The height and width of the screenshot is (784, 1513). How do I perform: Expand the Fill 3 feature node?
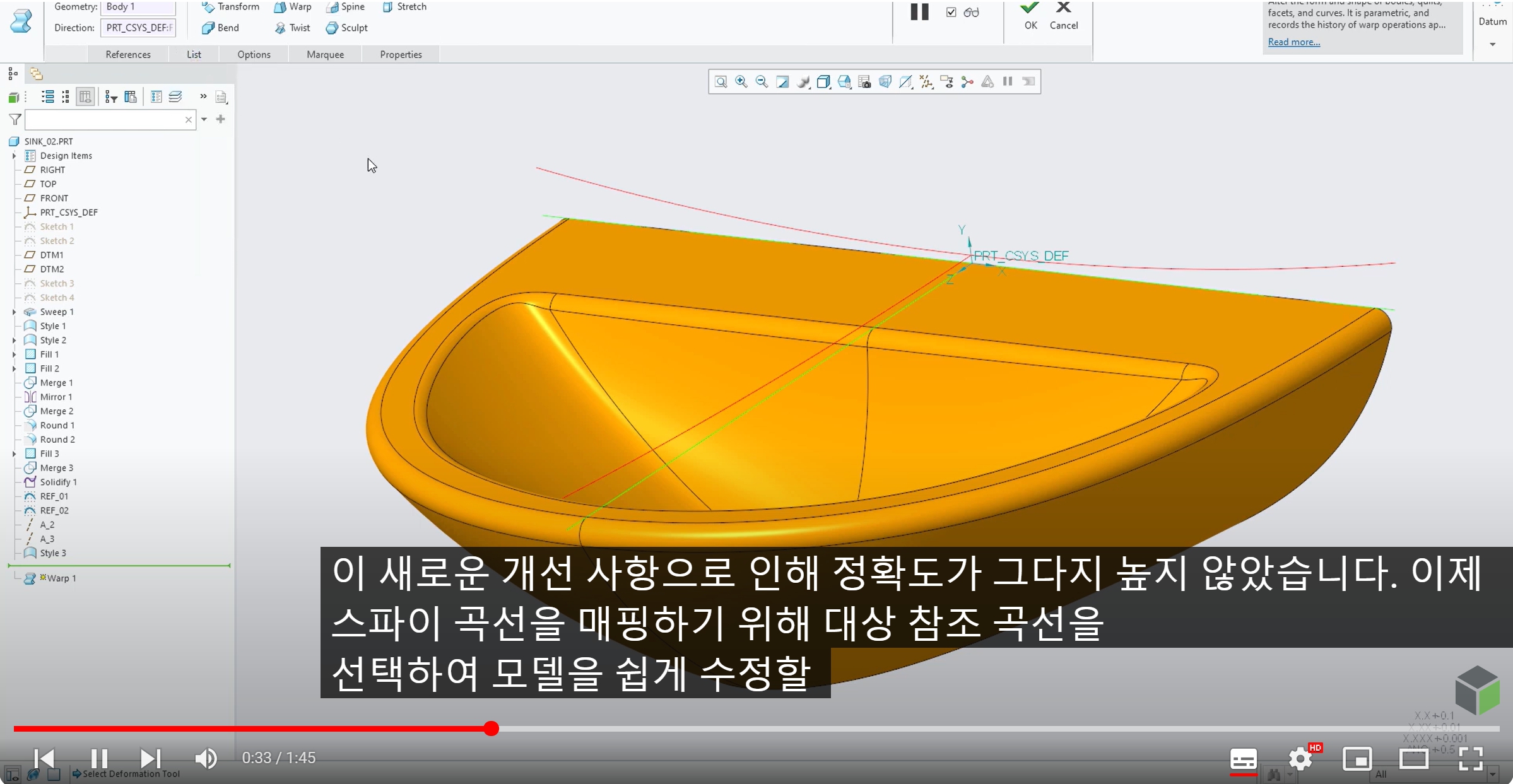[14, 453]
